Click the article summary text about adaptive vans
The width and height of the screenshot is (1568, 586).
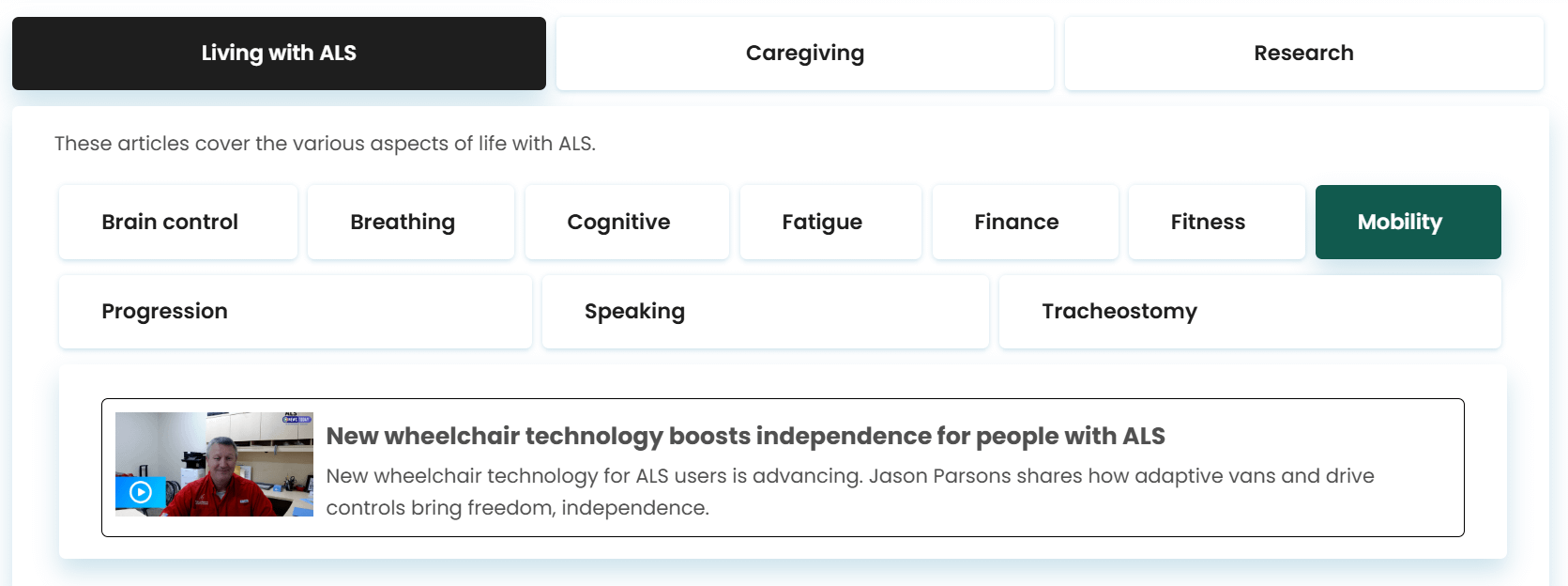[847, 492]
